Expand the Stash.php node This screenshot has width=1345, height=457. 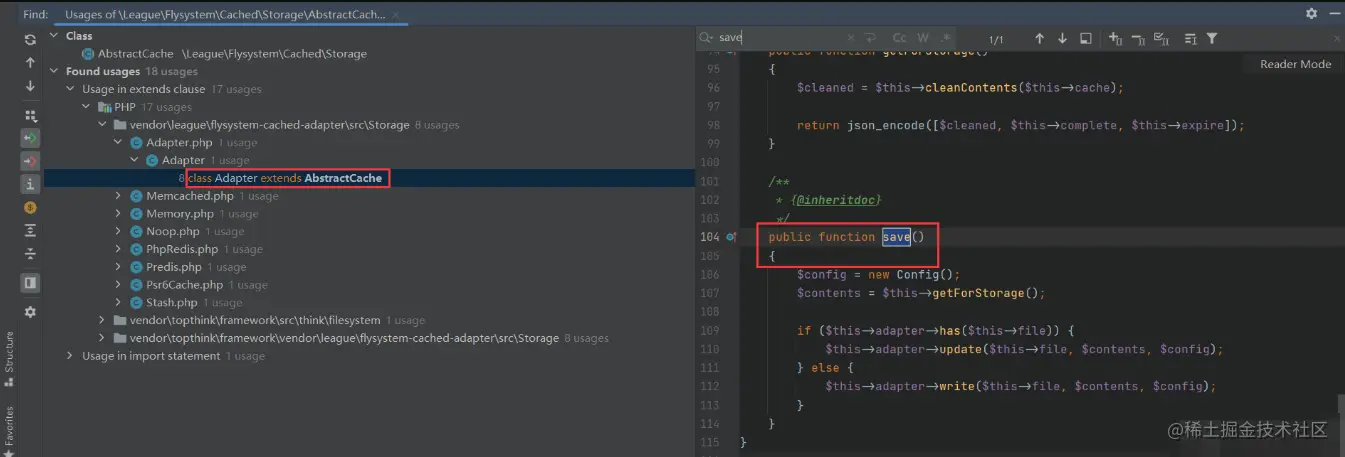click(119, 303)
